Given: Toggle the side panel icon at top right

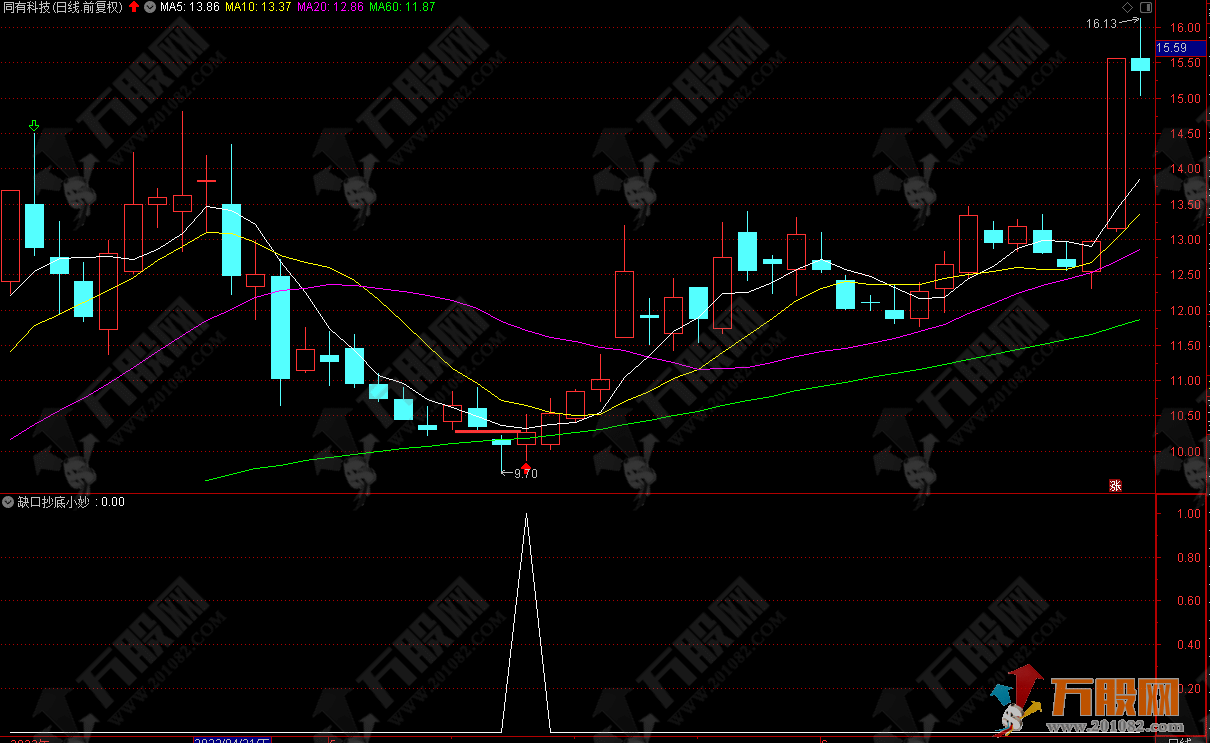Looking at the screenshot, I should [x=1146, y=7].
